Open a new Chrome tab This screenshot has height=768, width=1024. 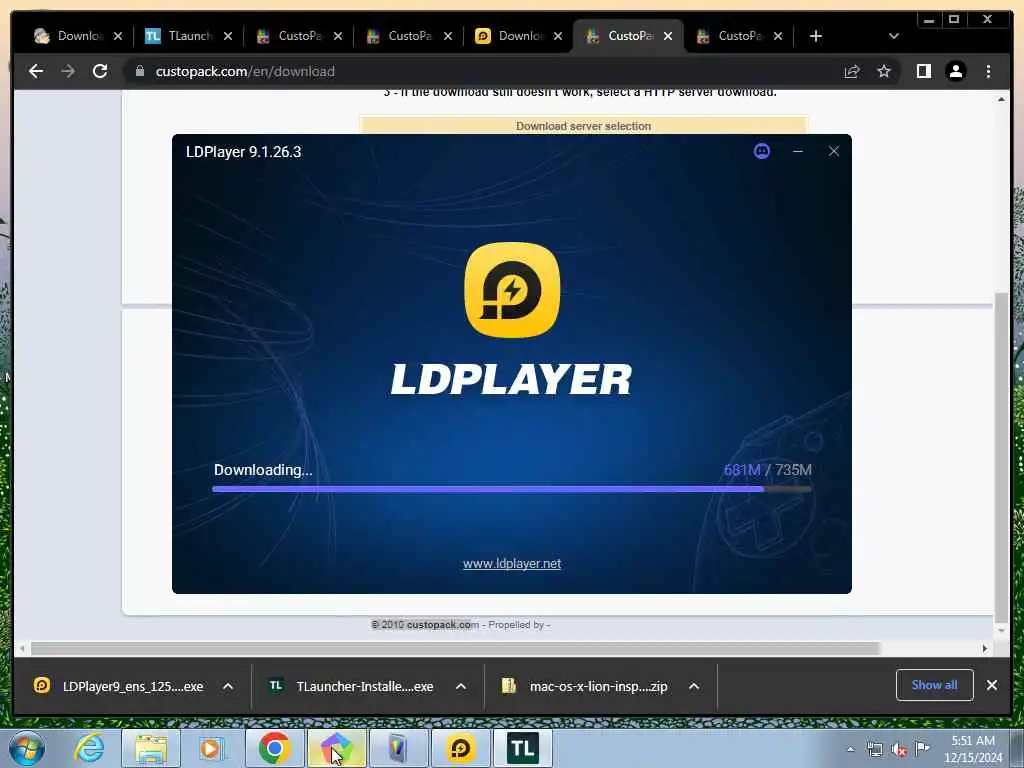(x=816, y=36)
